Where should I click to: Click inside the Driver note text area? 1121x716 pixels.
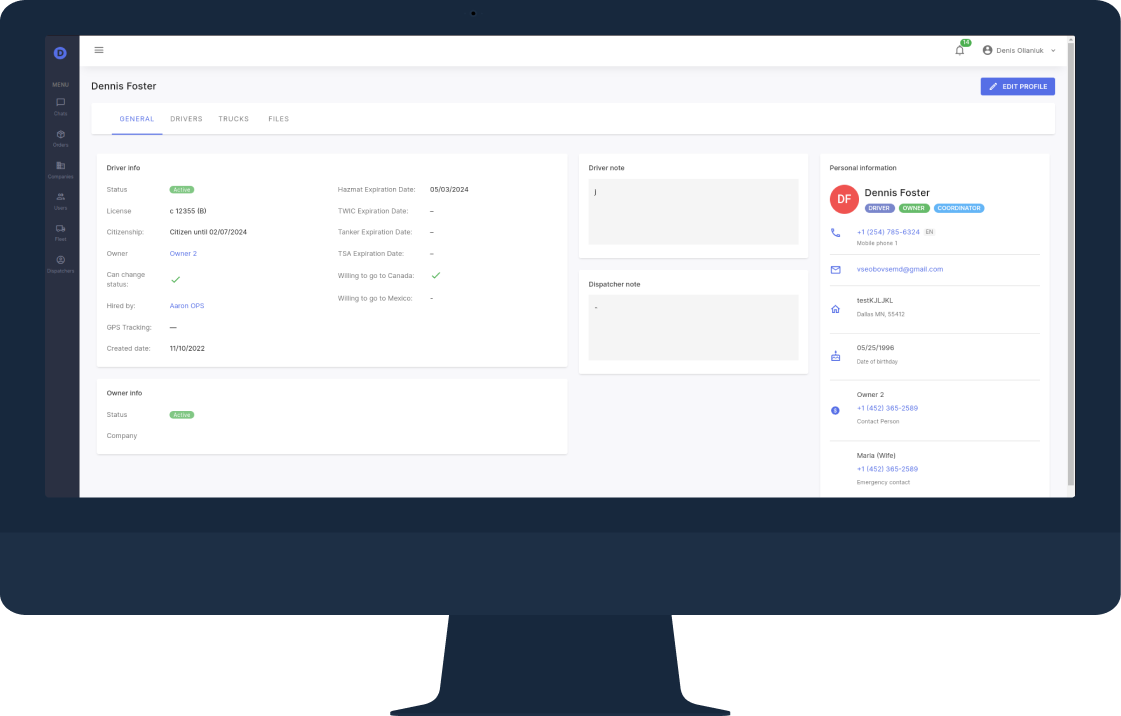[x=693, y=212]
